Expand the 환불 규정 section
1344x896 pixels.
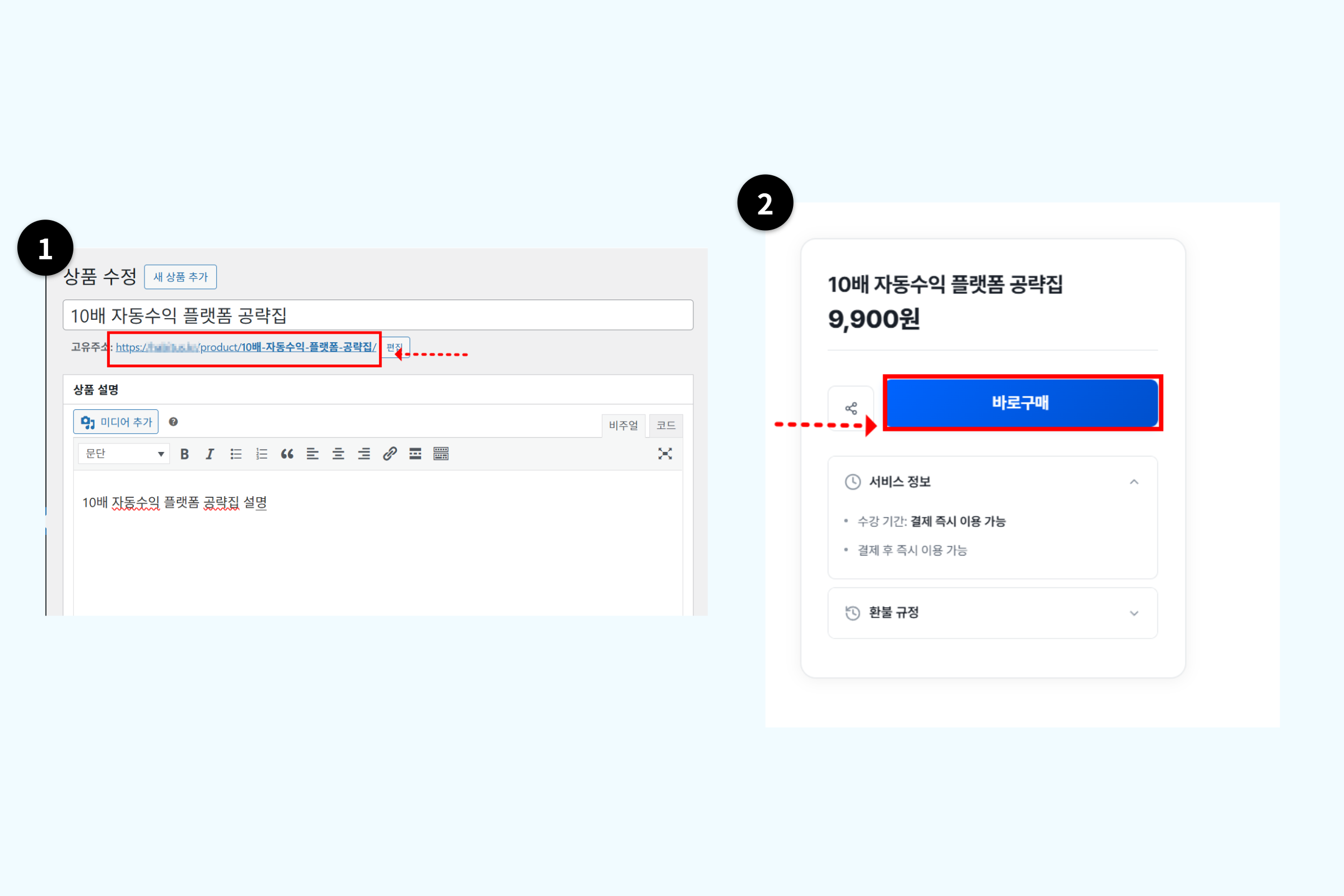[x=1133, y=614]
